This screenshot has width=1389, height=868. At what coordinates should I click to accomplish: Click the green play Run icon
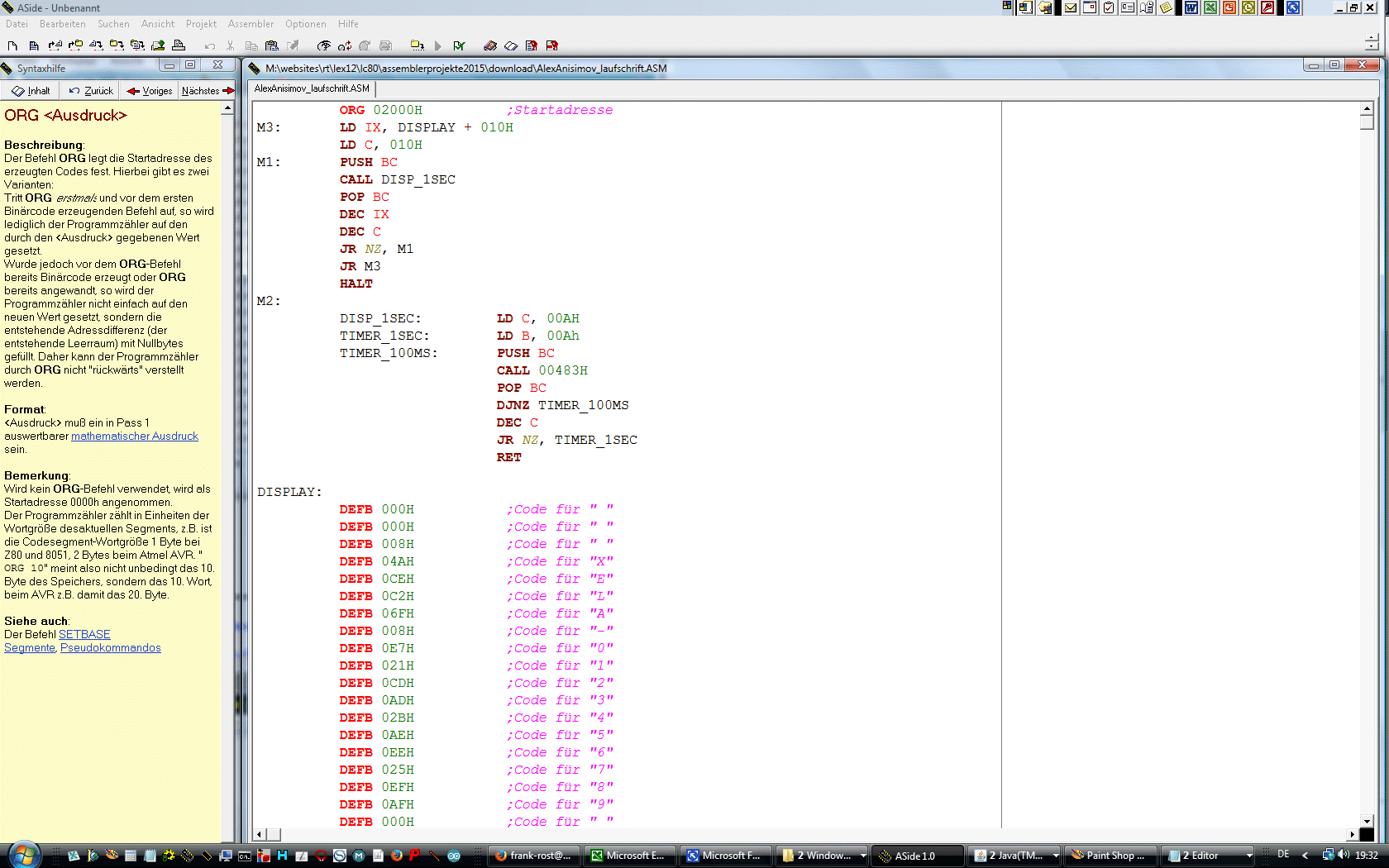click(438, 45)
